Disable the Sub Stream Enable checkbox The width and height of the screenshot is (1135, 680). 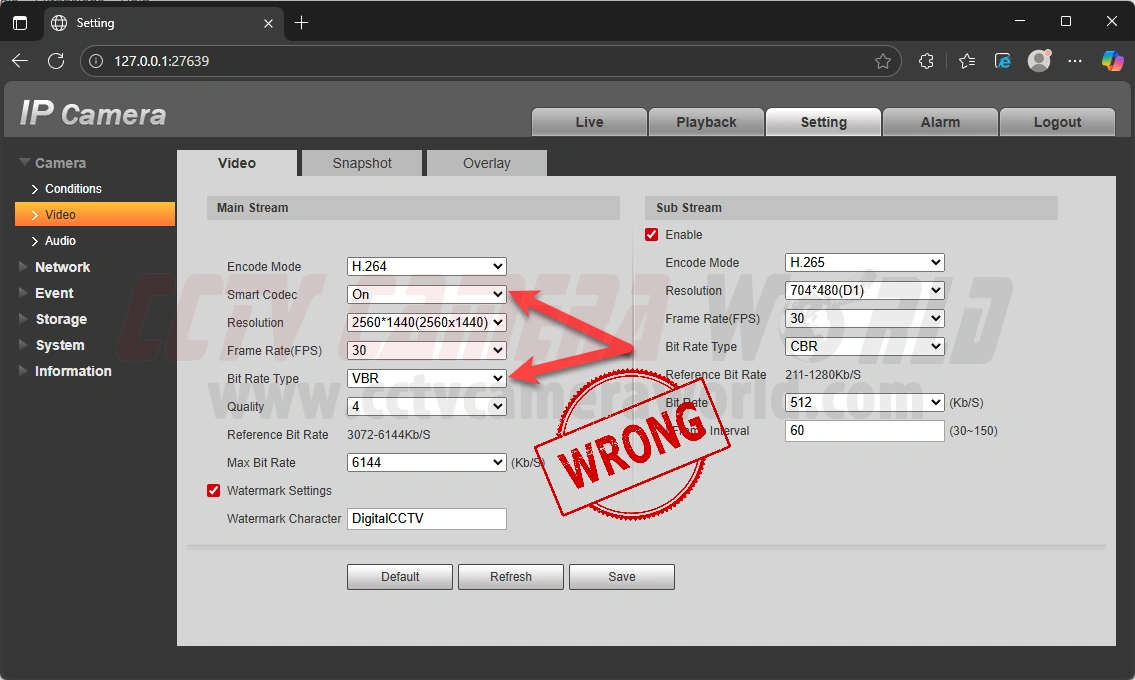(x=652, y=235)
